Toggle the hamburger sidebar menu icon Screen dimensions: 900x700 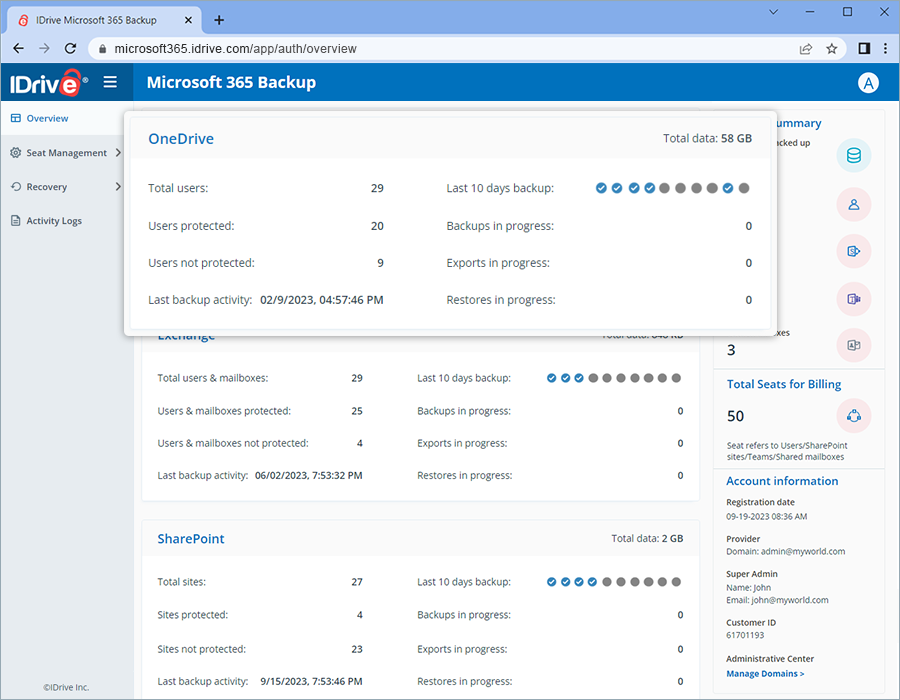point(110,82)
